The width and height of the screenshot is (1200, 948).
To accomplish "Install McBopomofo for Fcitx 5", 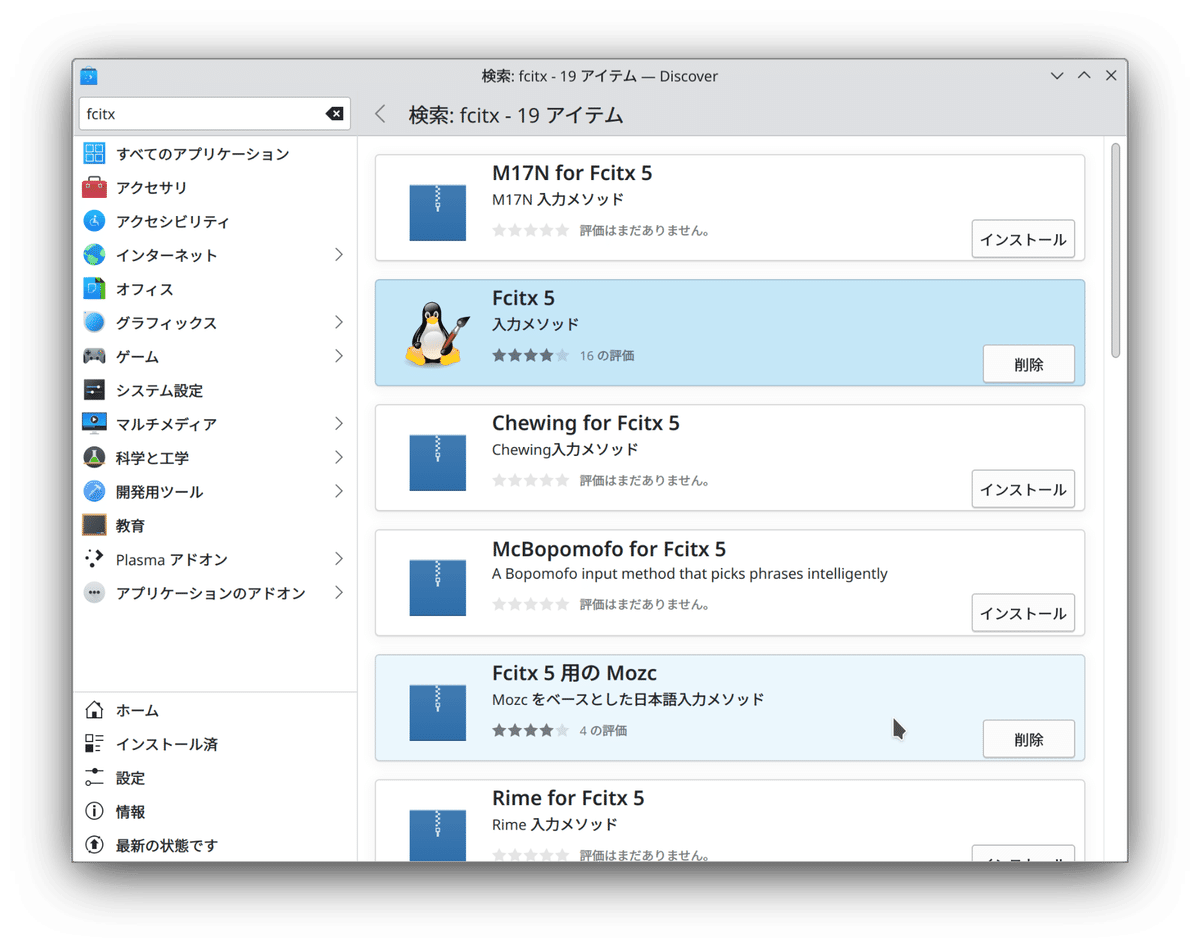I will point(1023,613).
